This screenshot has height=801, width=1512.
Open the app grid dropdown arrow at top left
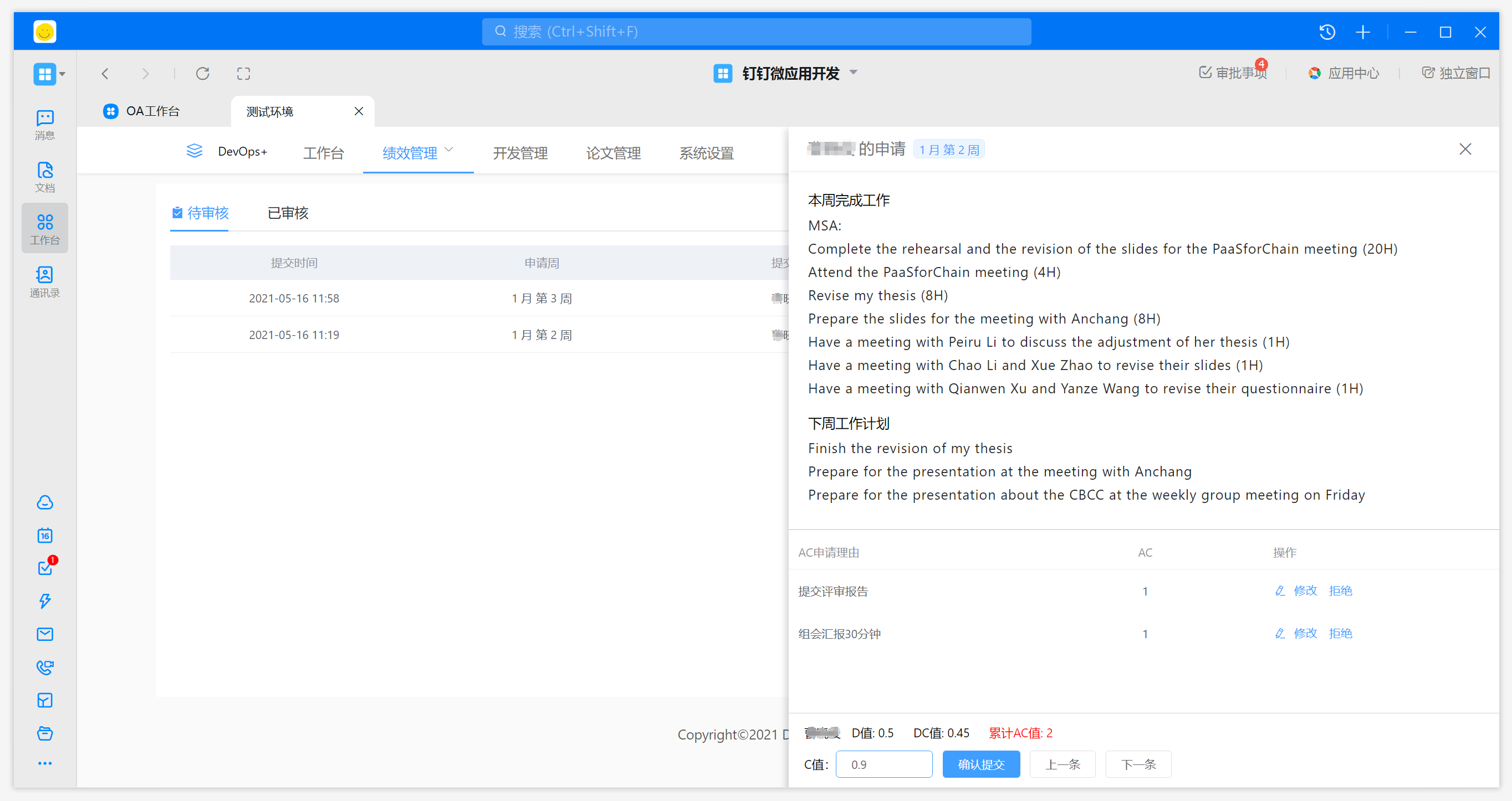[62, 74]
